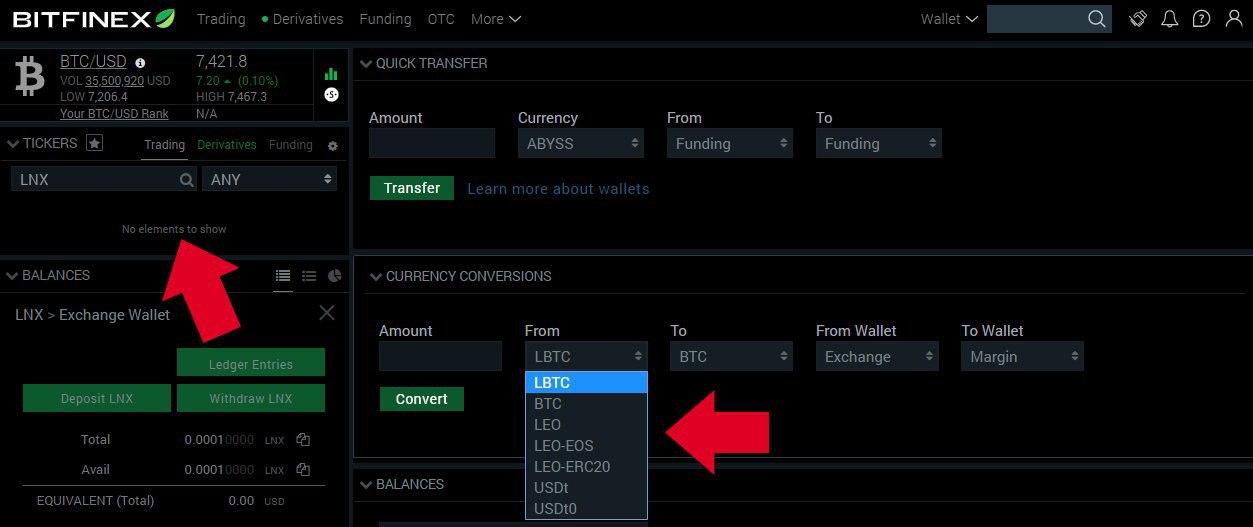Select the Derivatives tab in Tickers
The width and height of the screenshot is (1253, 527).
pos(227,145)
